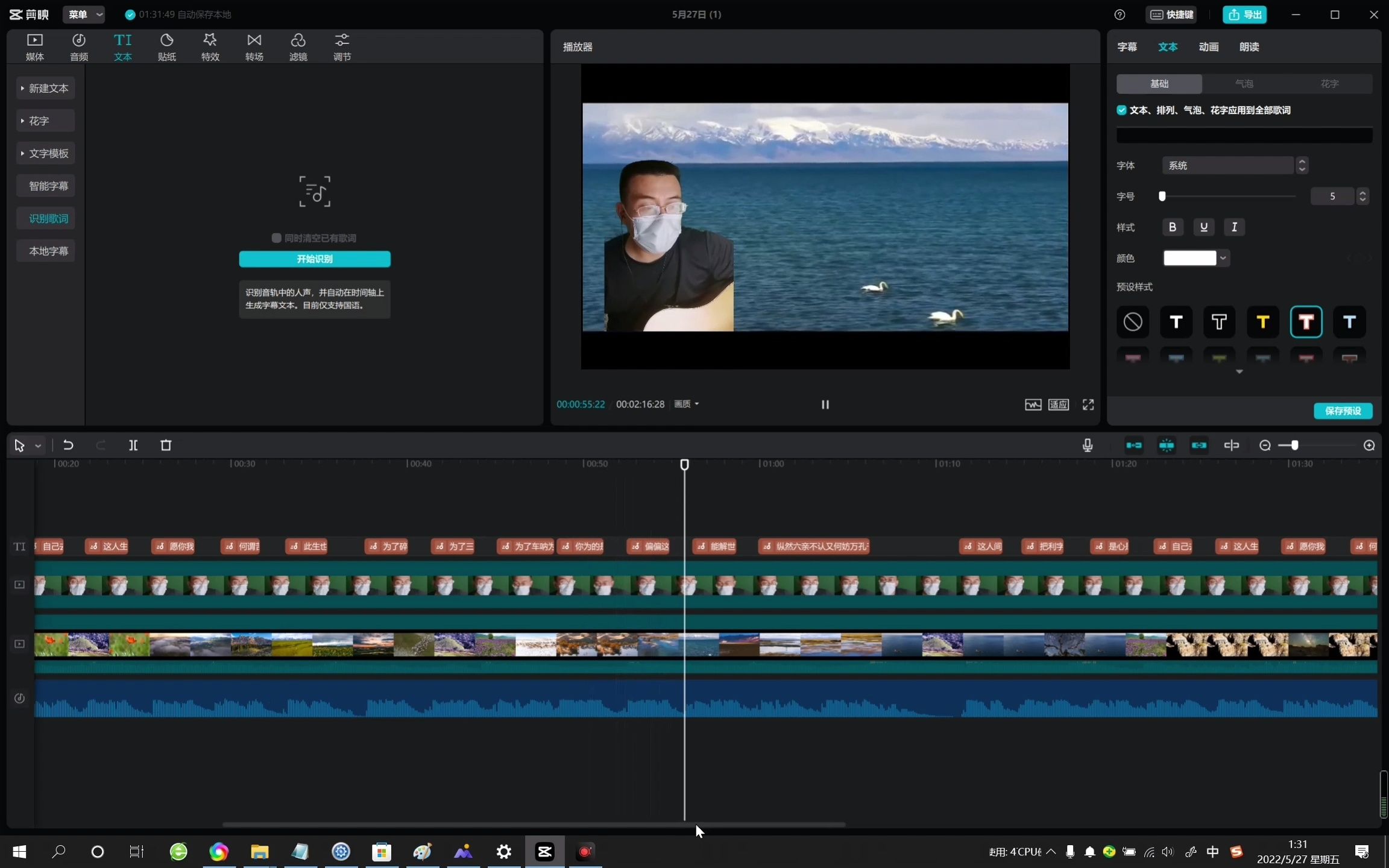1389x868 pixels.
Task: Pause playback in the player
Action: click(825, 404)
